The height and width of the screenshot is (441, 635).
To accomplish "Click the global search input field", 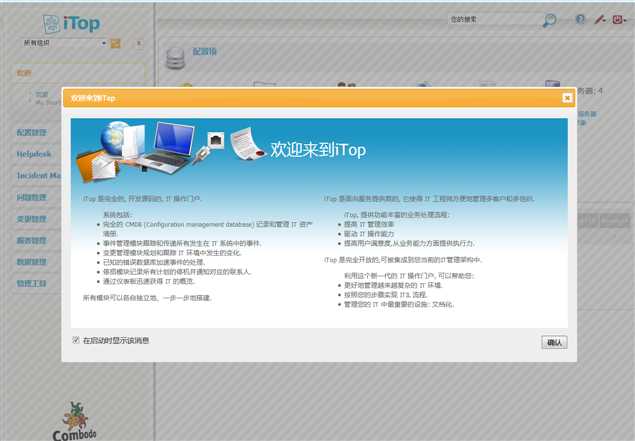I will 494,19.
